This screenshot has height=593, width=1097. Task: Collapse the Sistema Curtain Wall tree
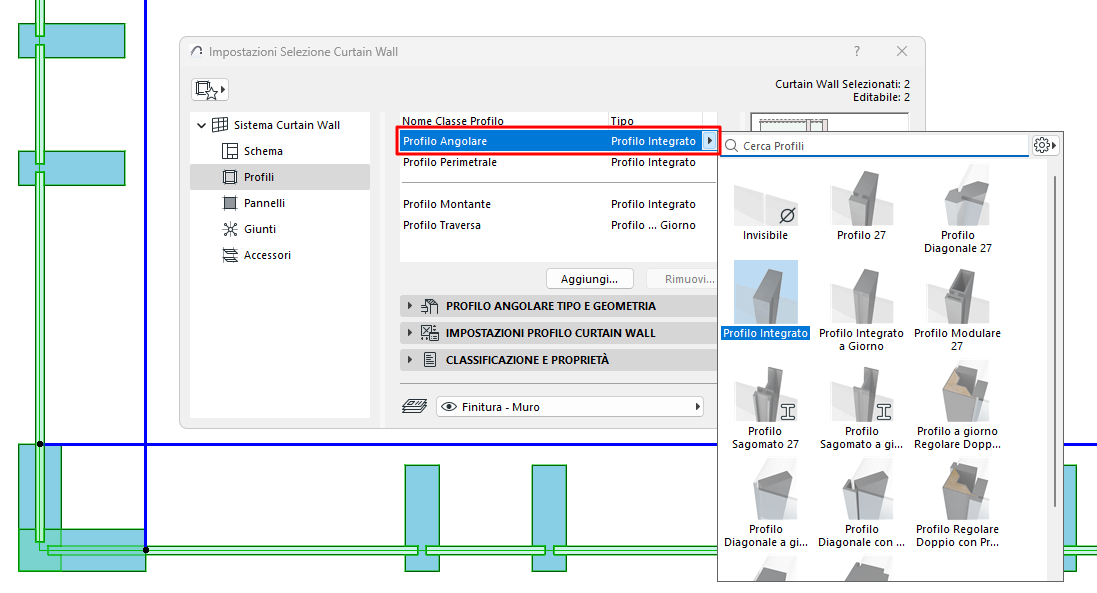[x=201, y=125]
